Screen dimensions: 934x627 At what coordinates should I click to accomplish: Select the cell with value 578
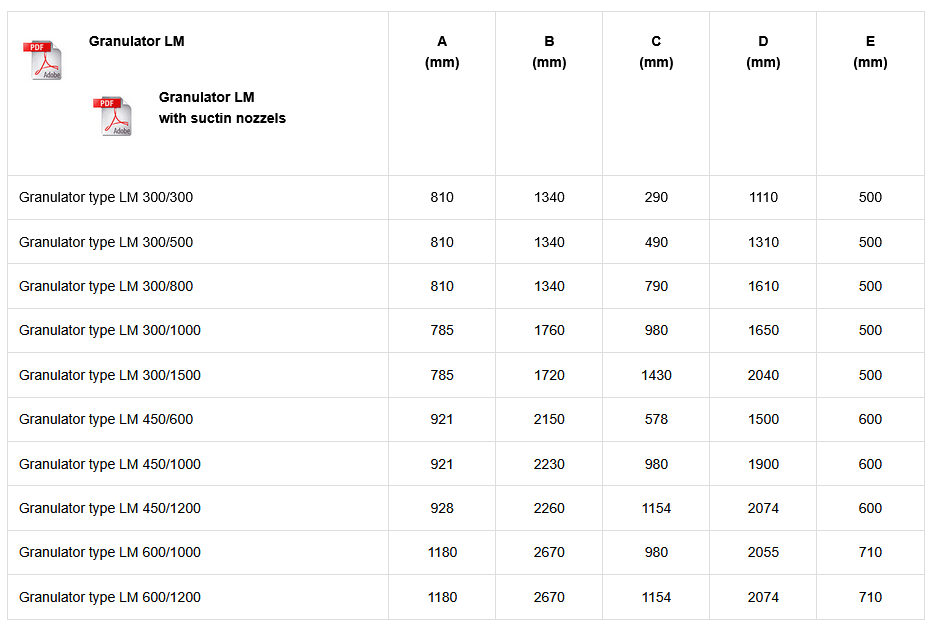[x=656, y=419]
